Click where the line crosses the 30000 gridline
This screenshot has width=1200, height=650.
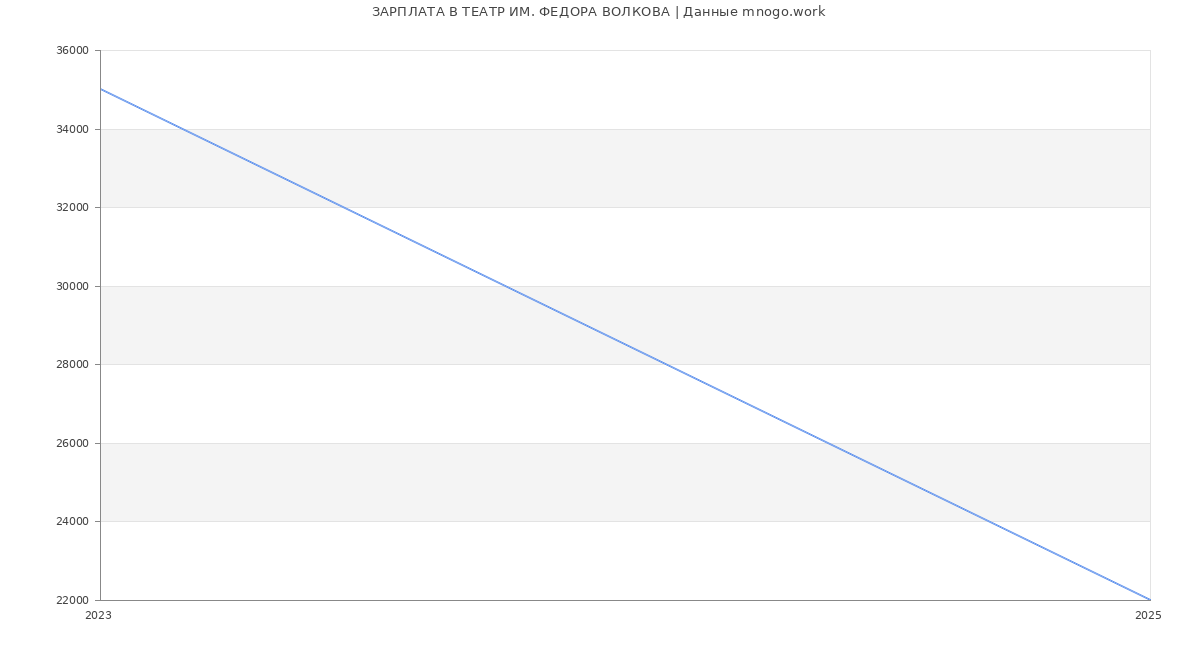[504, 286]
